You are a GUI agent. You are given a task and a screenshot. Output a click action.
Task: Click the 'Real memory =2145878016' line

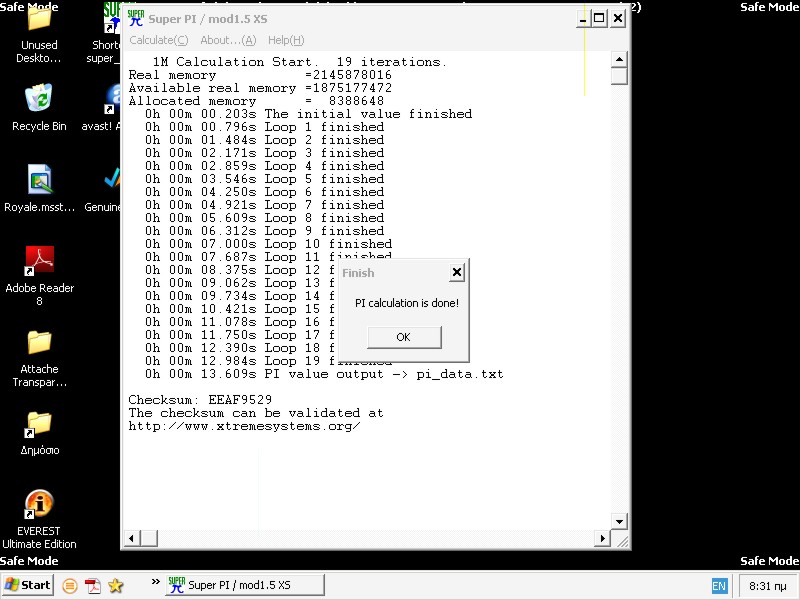pyautogui.click(x=260, y=75)
